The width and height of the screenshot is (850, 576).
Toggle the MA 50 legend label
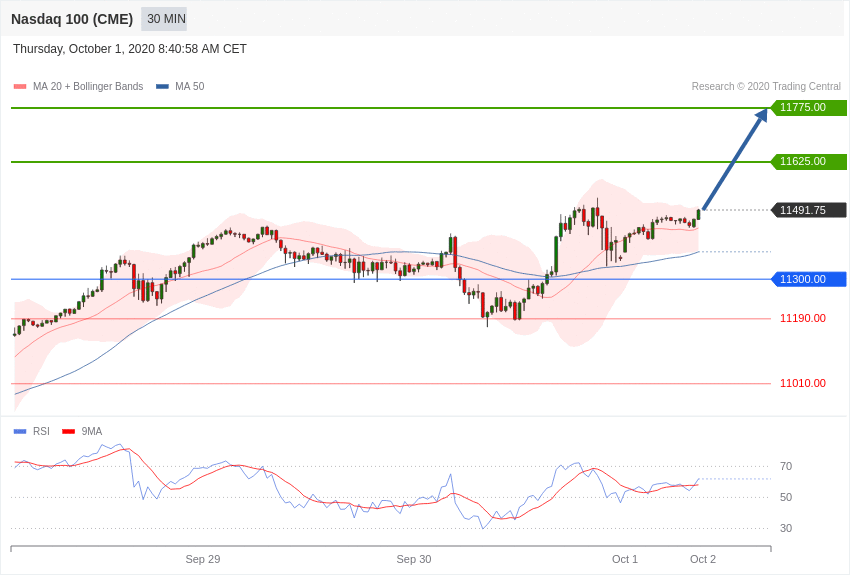click(x=190, y=87)
